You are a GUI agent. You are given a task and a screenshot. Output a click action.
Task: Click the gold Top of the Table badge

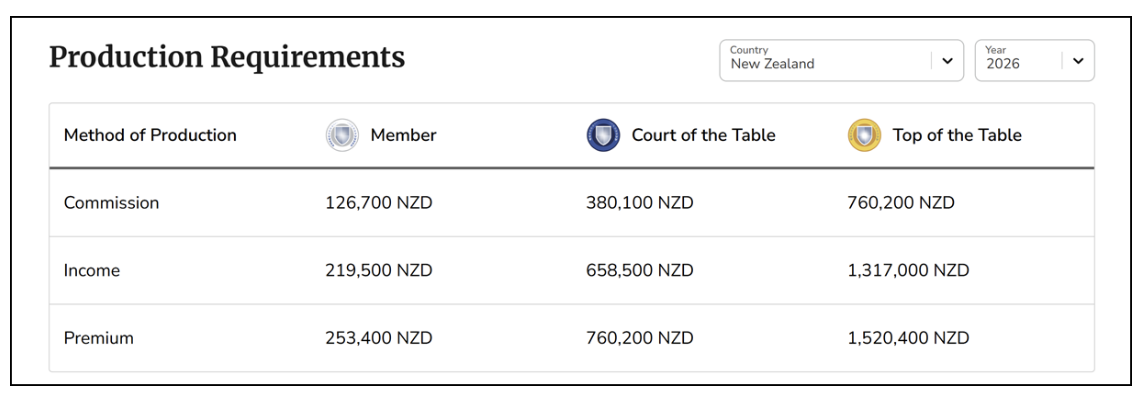coord(864,135)
